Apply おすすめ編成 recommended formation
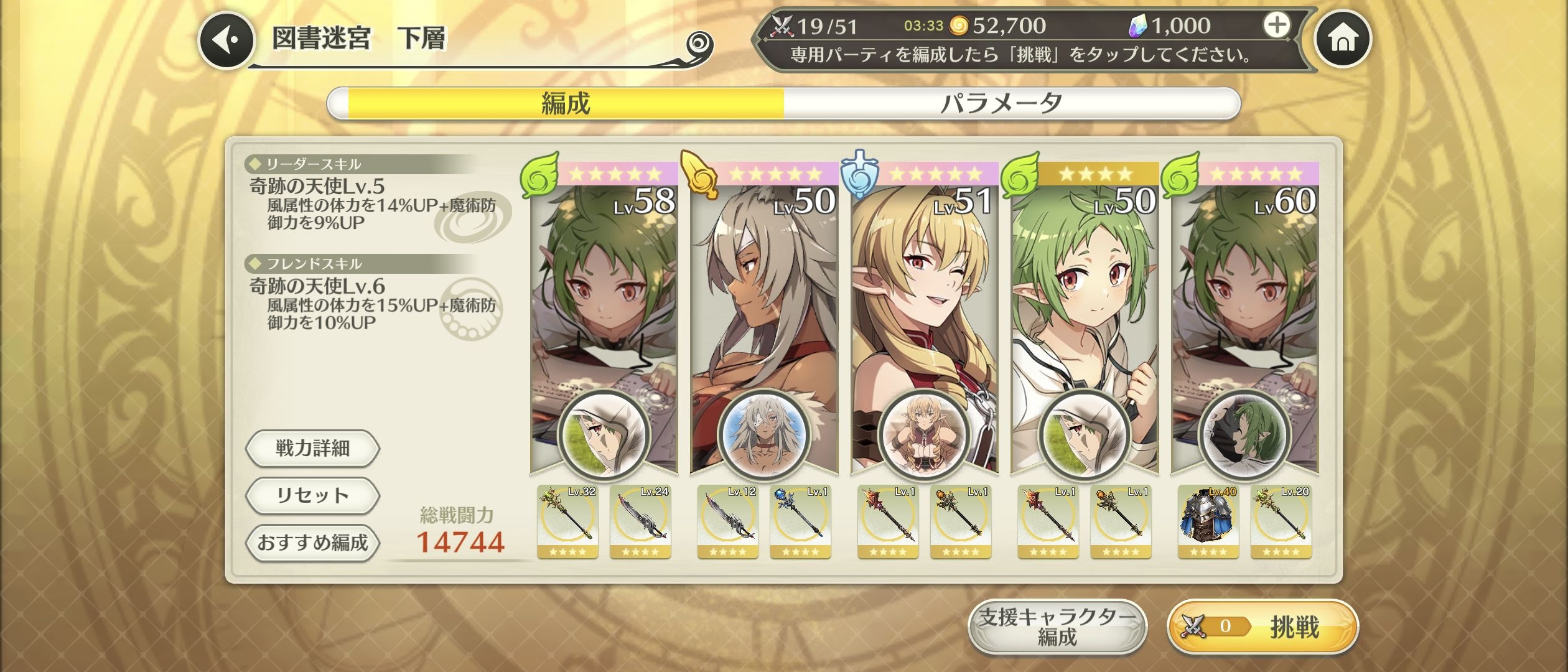 (312, 543)
